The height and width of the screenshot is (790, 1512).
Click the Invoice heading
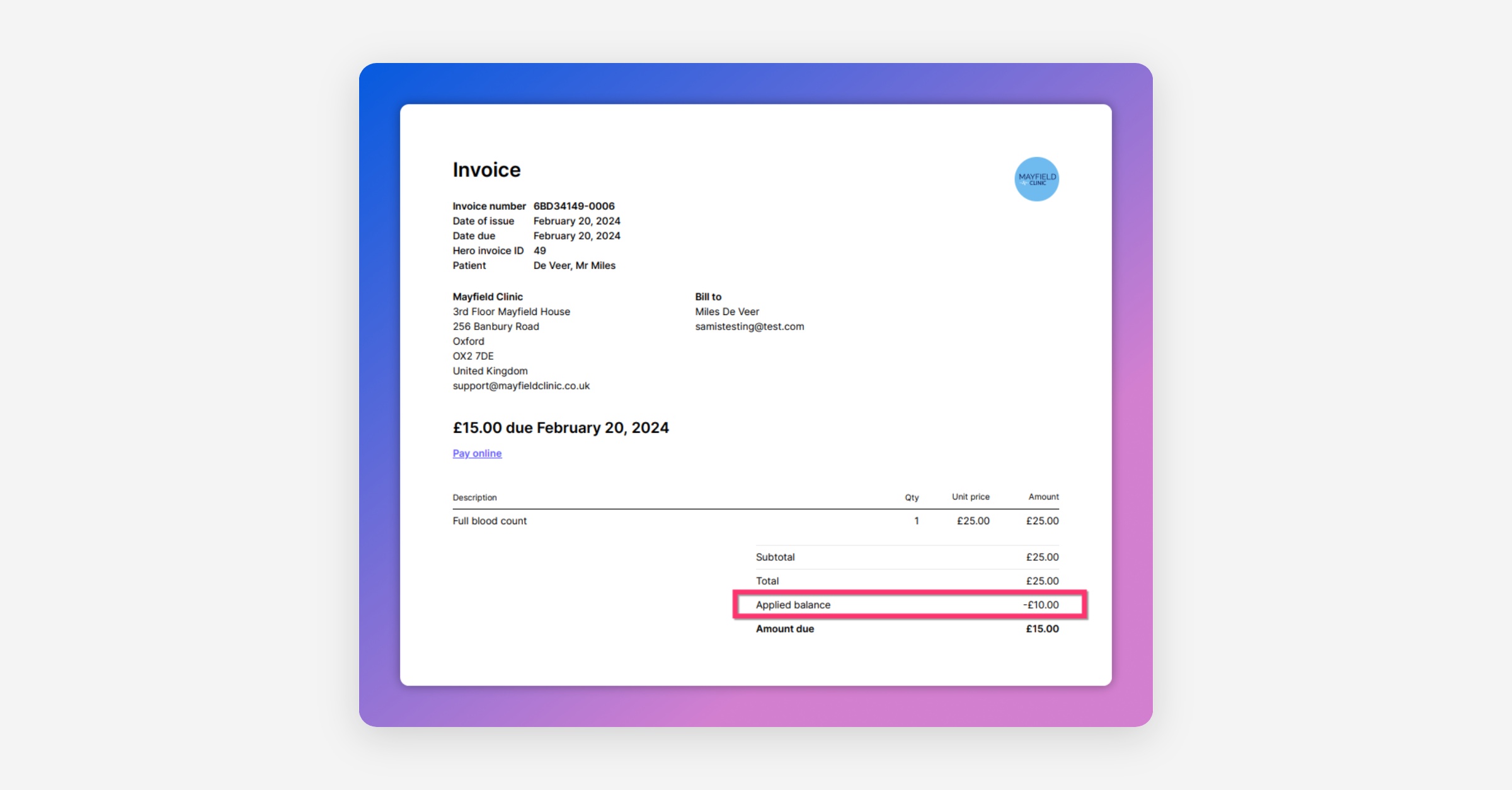tap(486, 169)
